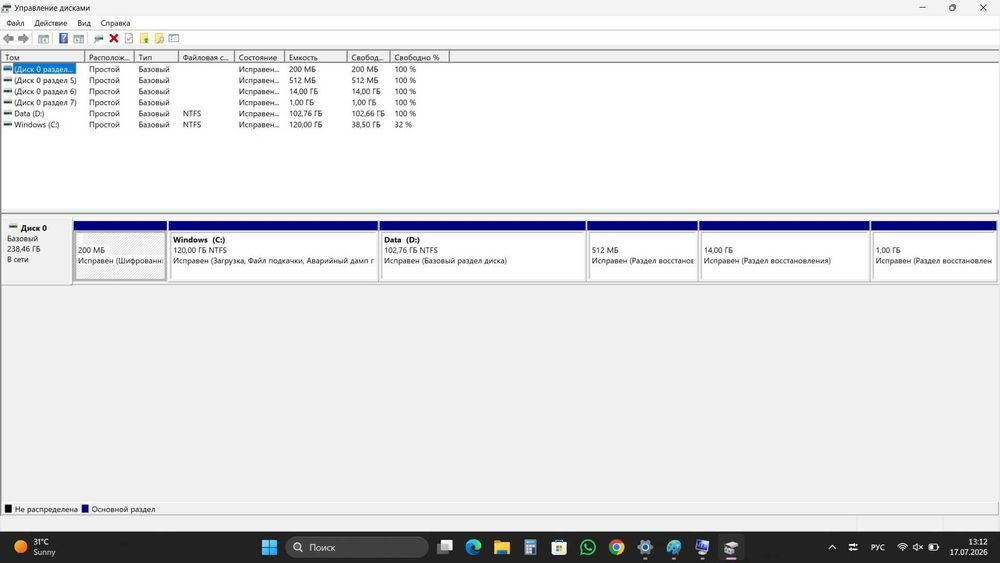
Task: Click the Диск 0 disk label panel
Action: pos(36,251)
